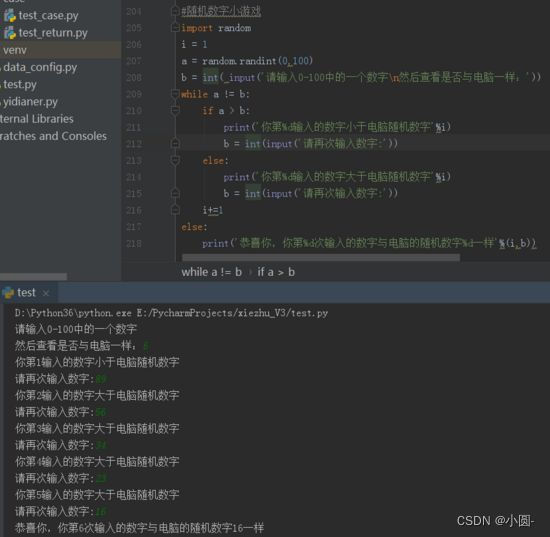
Task: Click console line '你第5输入的数字大于电脑随机数字'
Action: 97,495
